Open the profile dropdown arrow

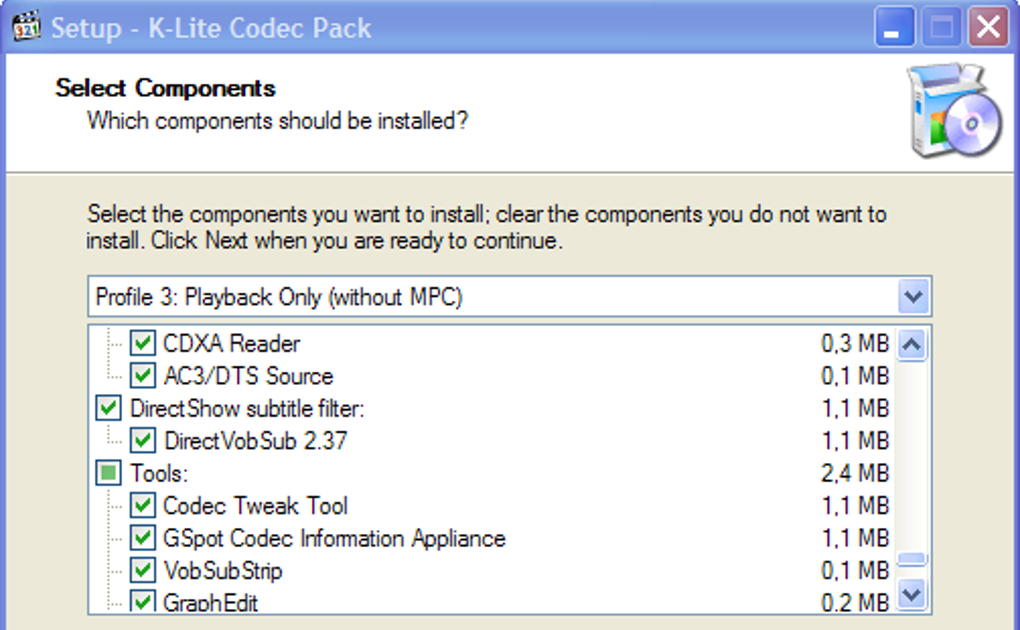coord(913,297)
